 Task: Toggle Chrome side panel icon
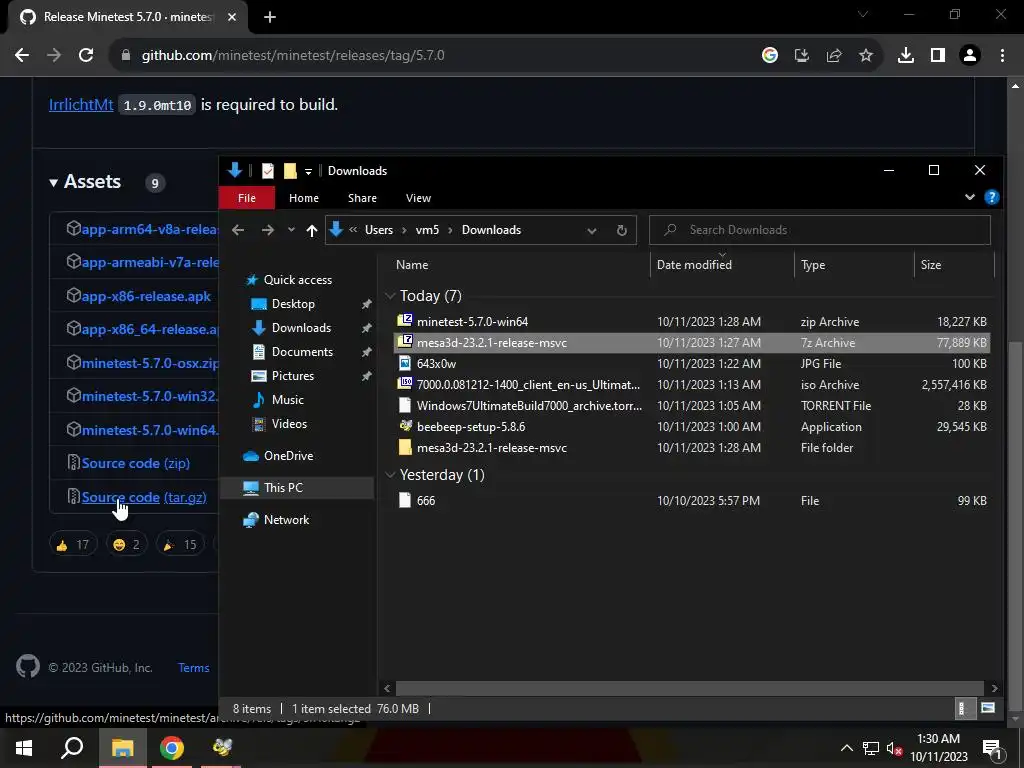(x=938, y=56)
